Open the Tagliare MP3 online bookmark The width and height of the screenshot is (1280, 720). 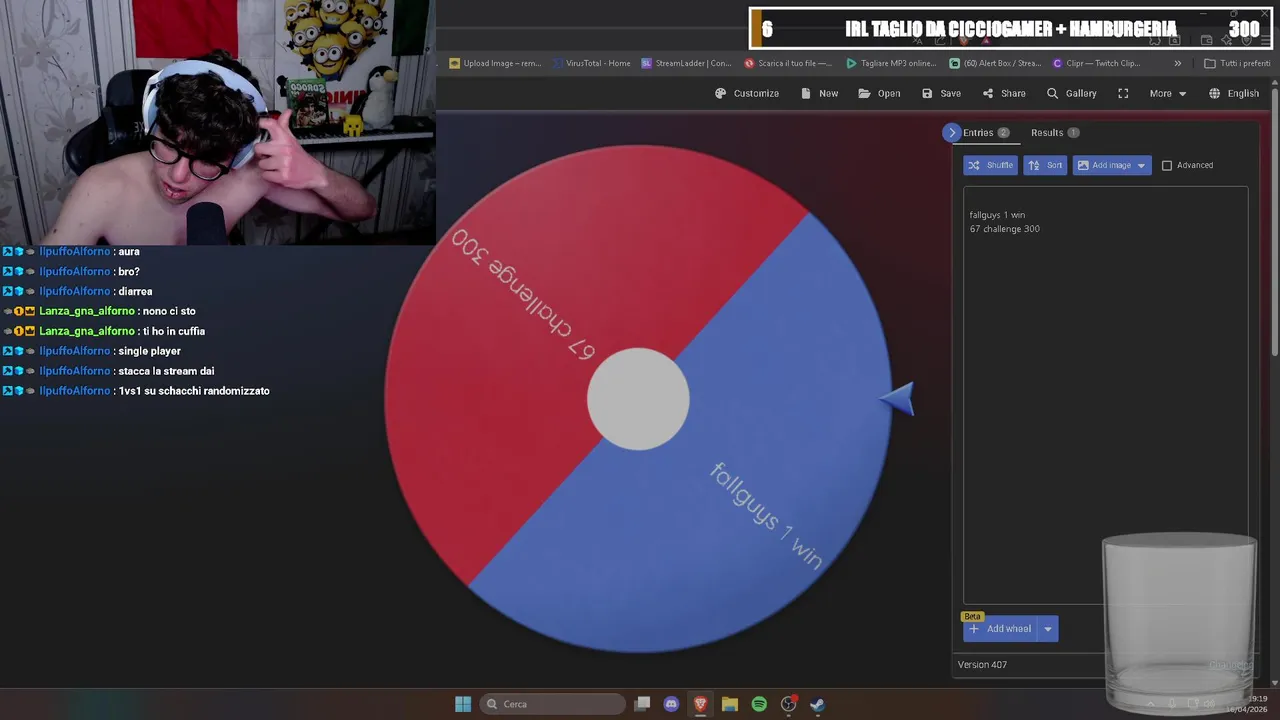(891, 63)
